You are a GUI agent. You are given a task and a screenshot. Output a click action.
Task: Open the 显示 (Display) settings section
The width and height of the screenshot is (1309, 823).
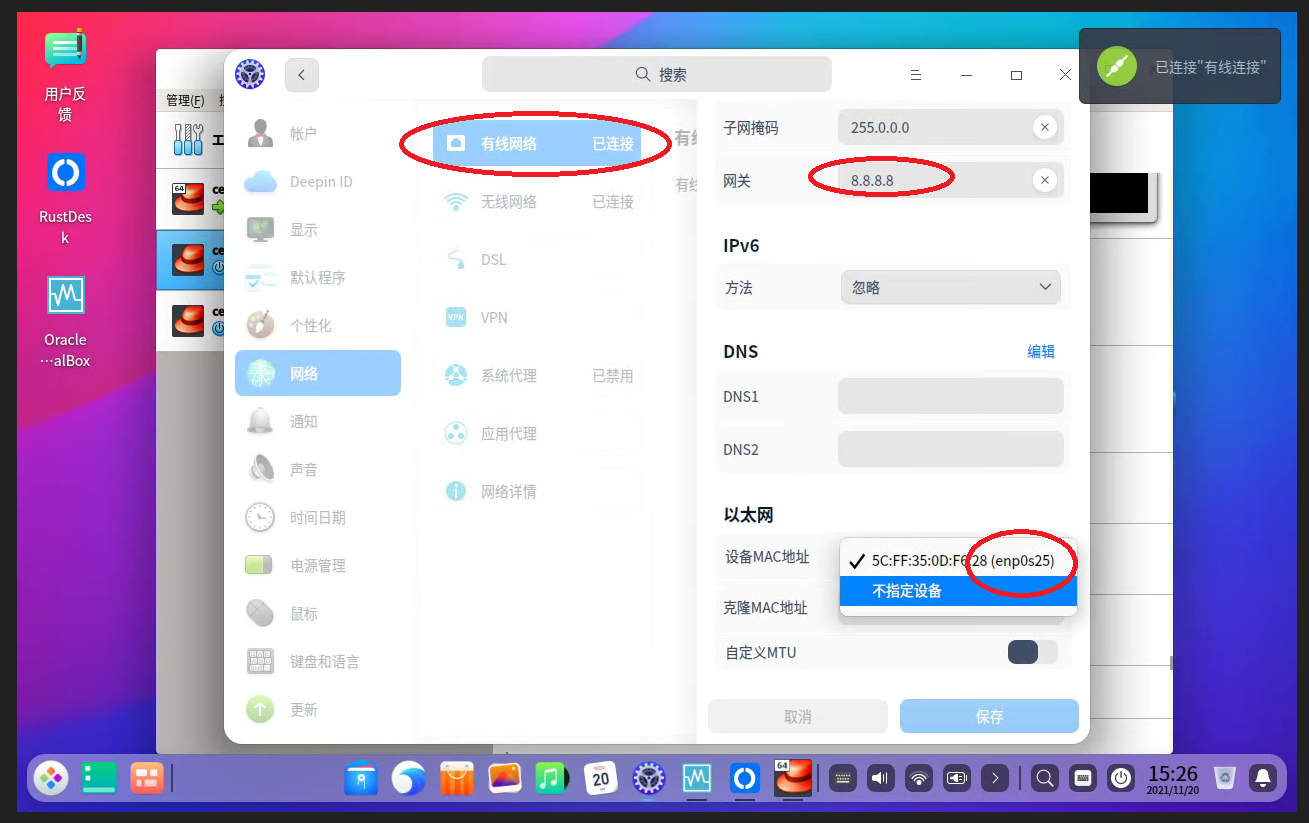(x=318, y=229)
